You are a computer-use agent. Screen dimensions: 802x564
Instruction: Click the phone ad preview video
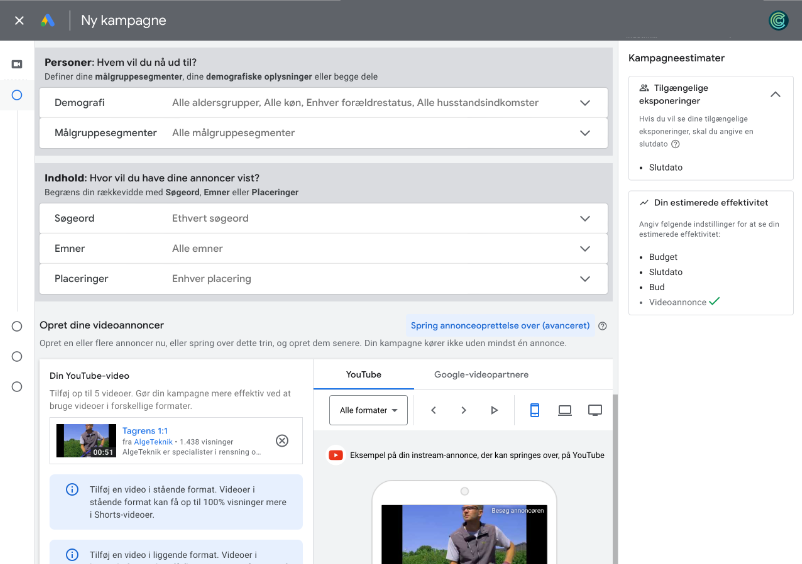[x=464, y=534]
